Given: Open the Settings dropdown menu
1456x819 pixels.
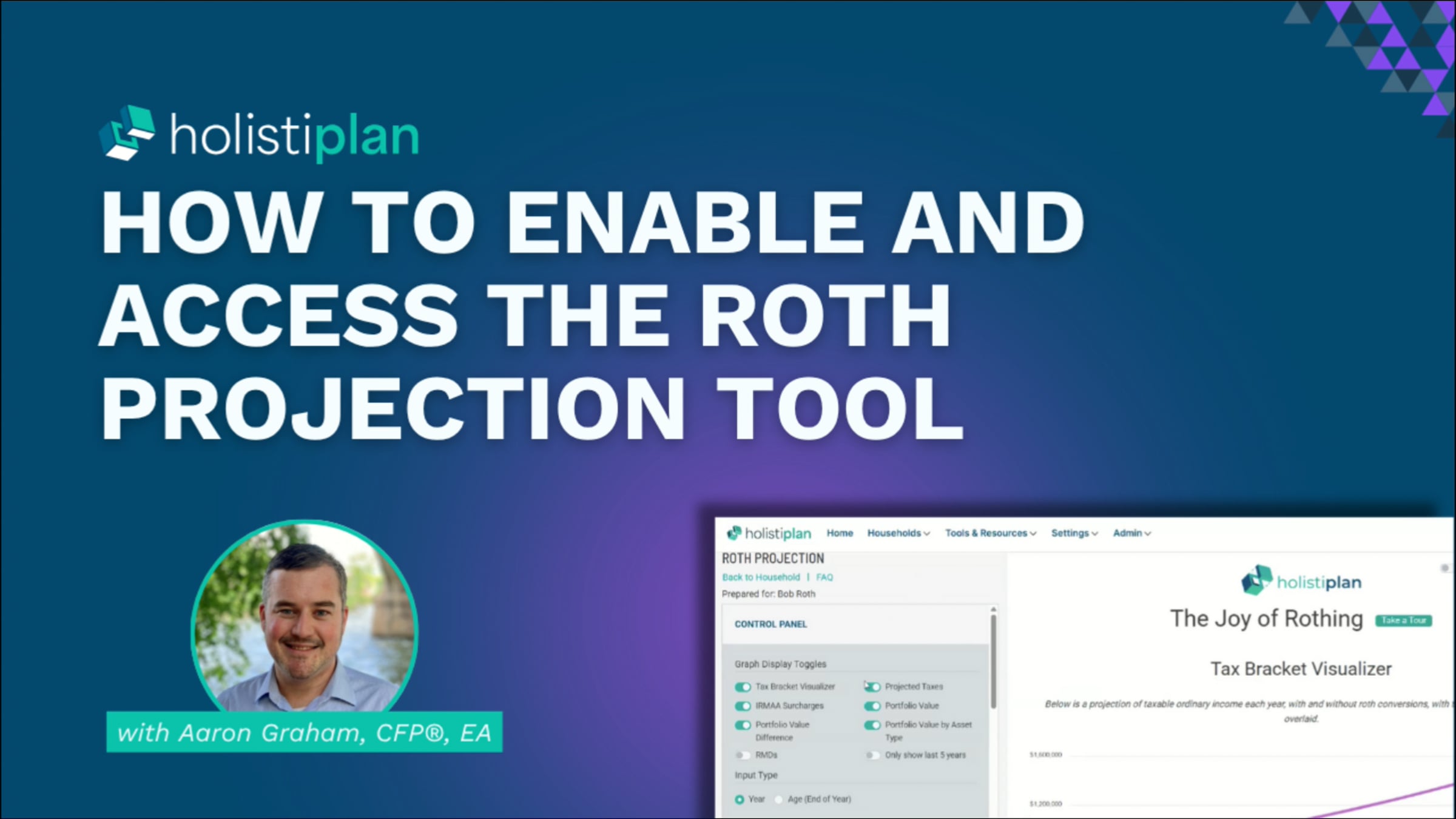Looking at the screenshot, I should [1074, 533].
